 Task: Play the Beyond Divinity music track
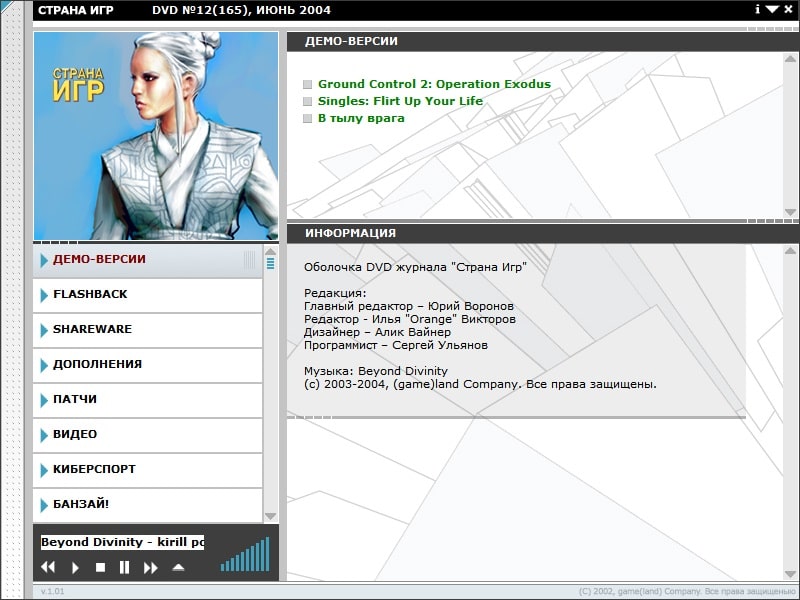coord(75,567)
